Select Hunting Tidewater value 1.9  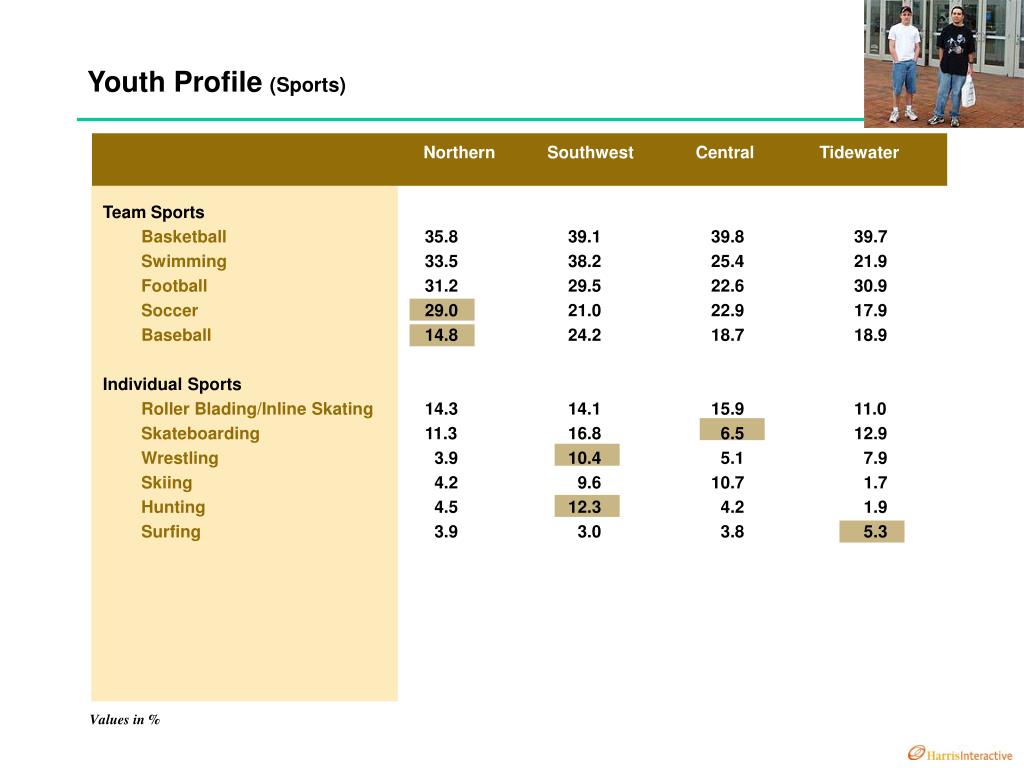[x=875, y=507]
